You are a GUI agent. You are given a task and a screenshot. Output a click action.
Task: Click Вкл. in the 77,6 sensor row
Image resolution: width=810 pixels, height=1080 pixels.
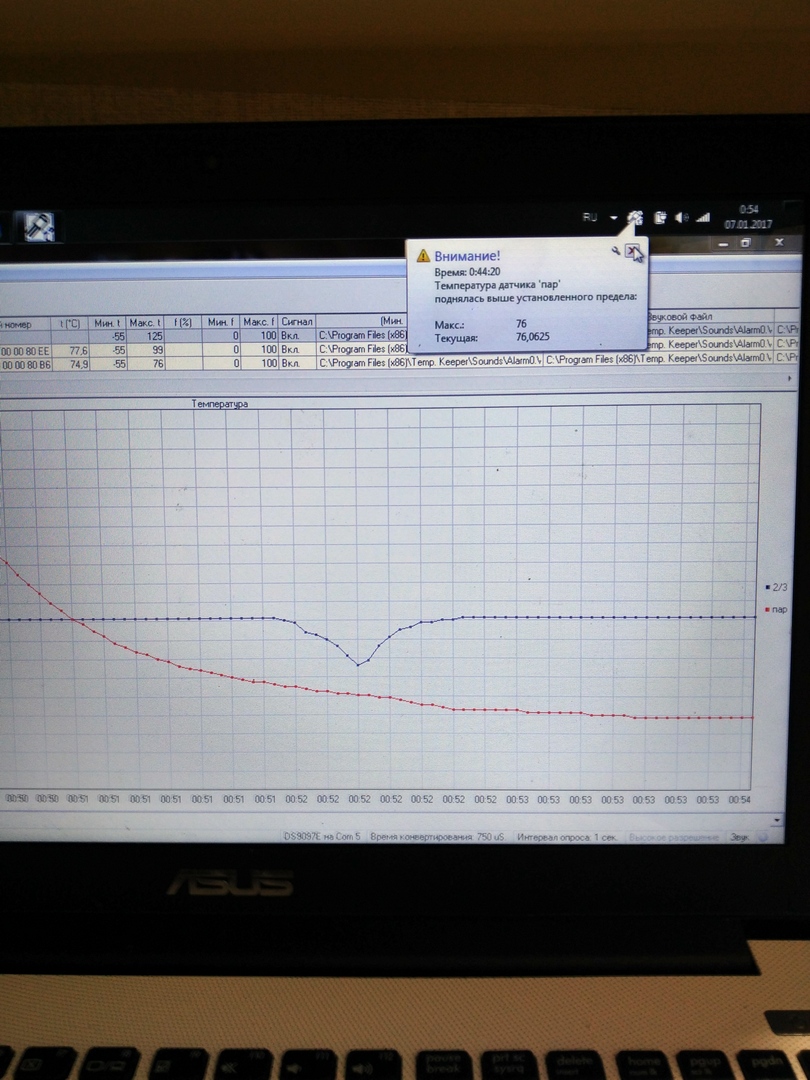pyautogui.click(x=298, y=349)
